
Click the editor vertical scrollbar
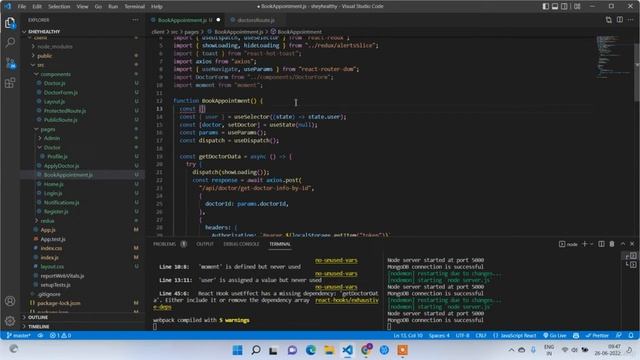637,69
